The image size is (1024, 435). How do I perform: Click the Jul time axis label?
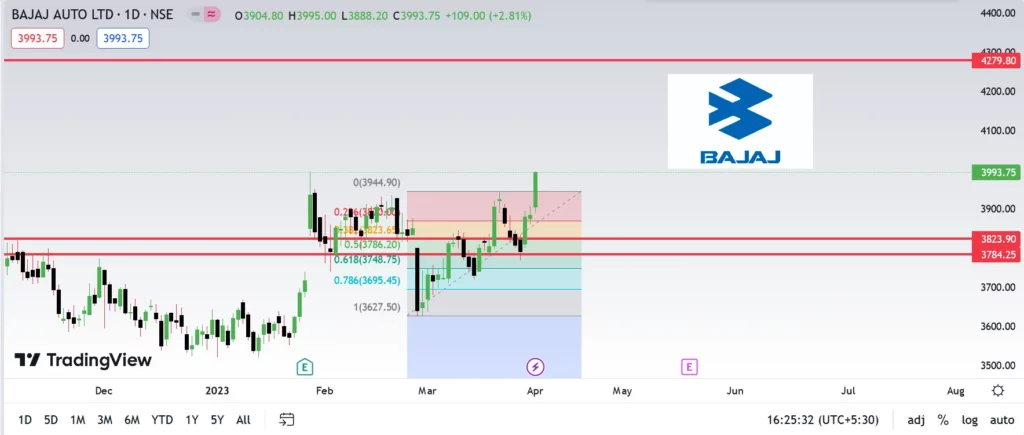(x=848, y=391)
